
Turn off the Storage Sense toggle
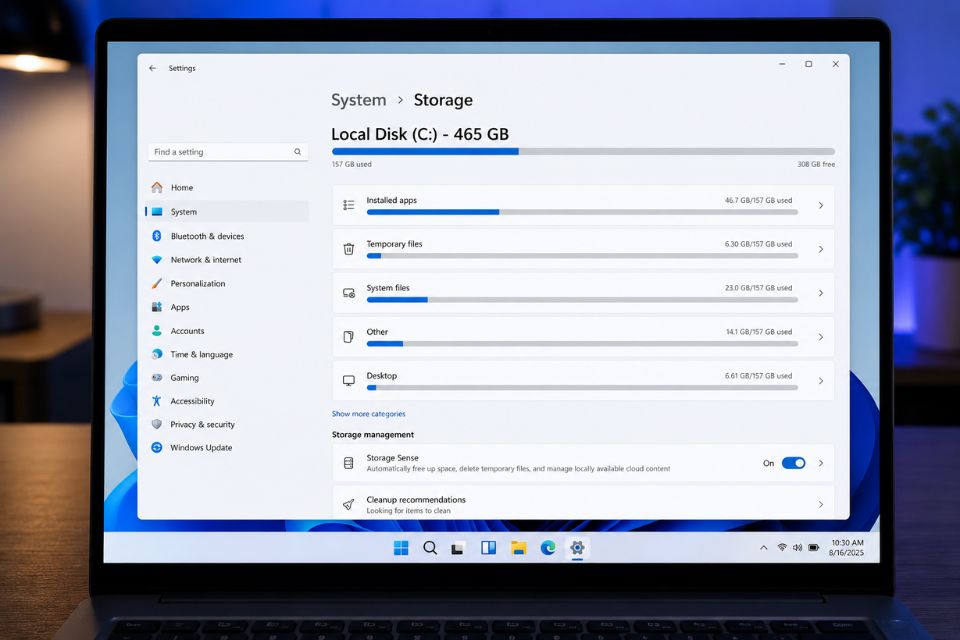793,463
